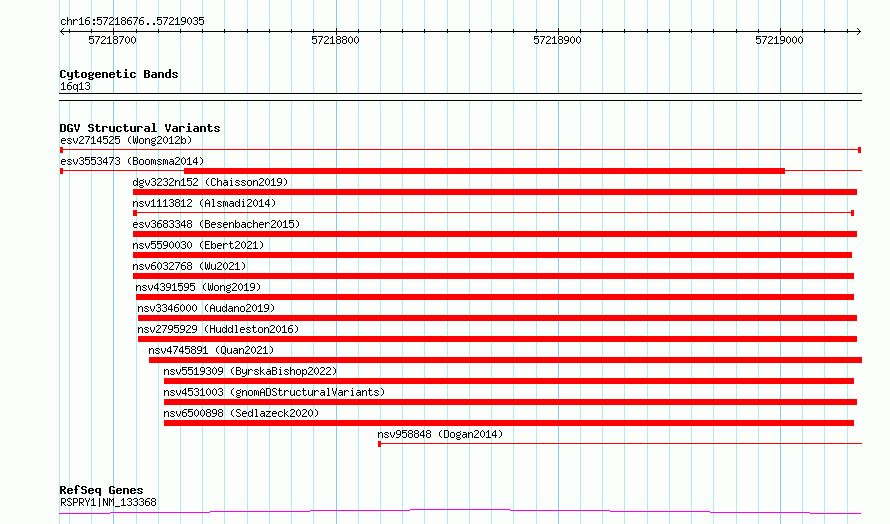Open variant nsv5519309 (ByrskaBishop2022) label

(250, 371)
